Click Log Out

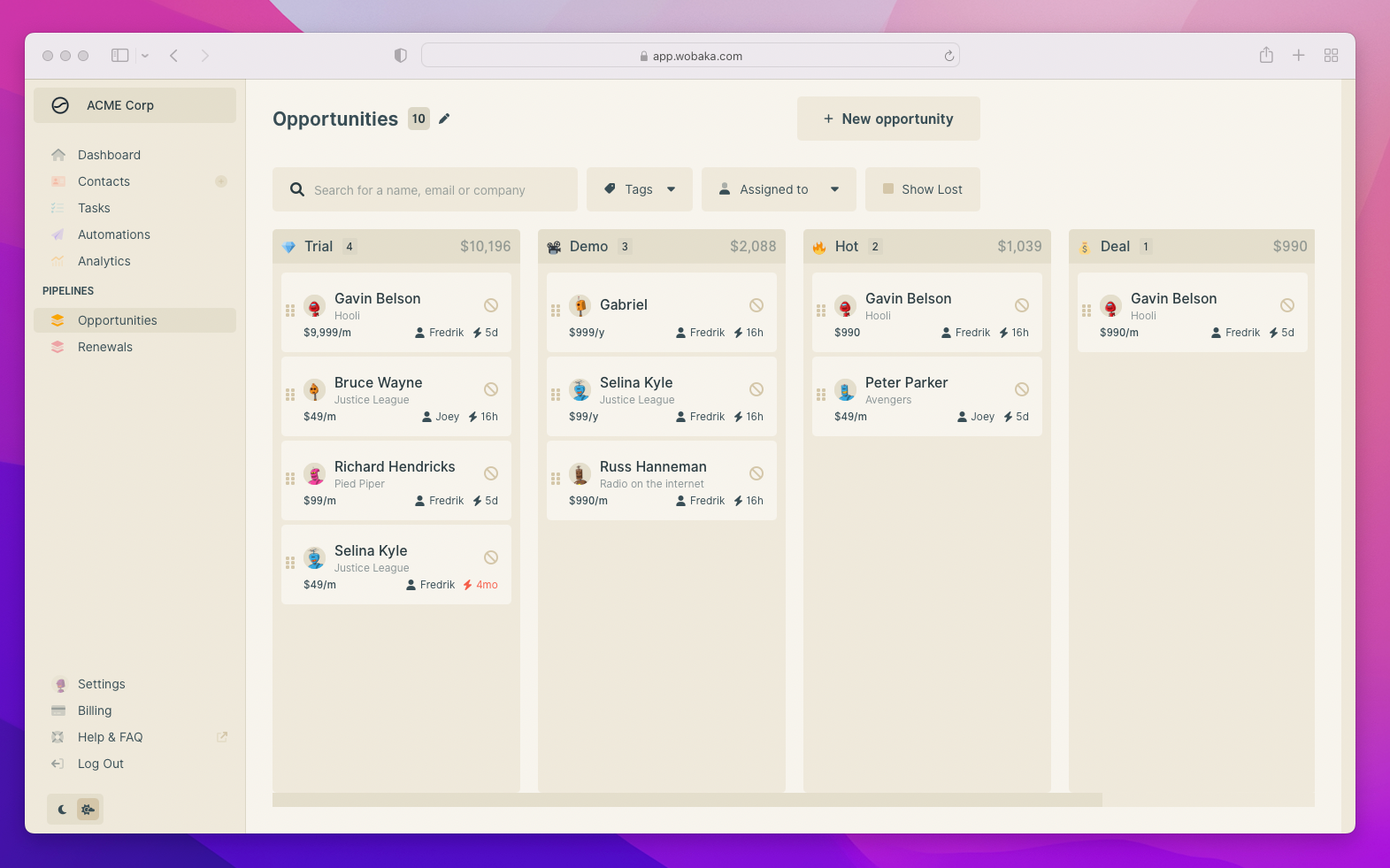click(134, 764)
